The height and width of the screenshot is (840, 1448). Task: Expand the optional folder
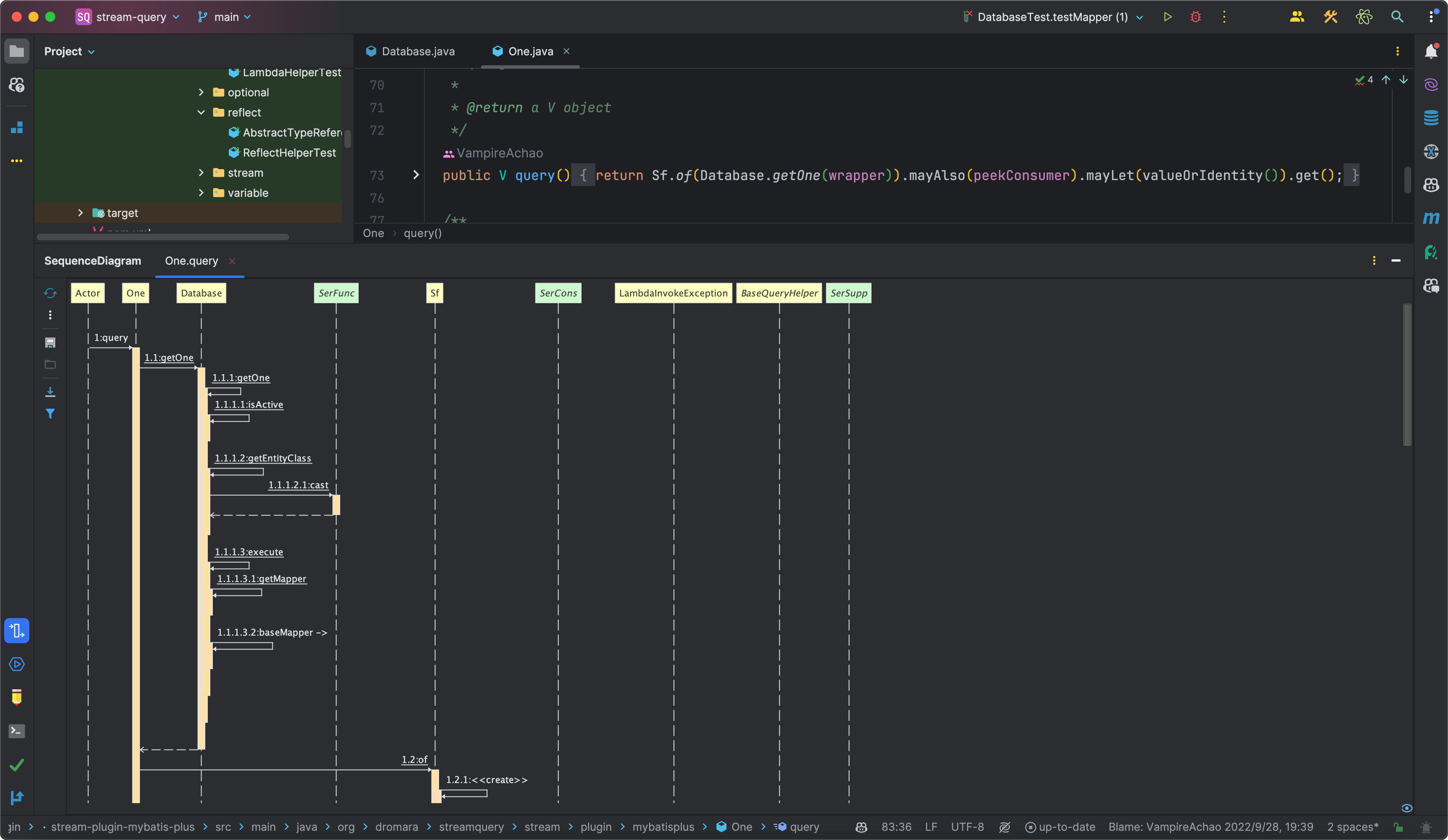(x=201, y=93)
